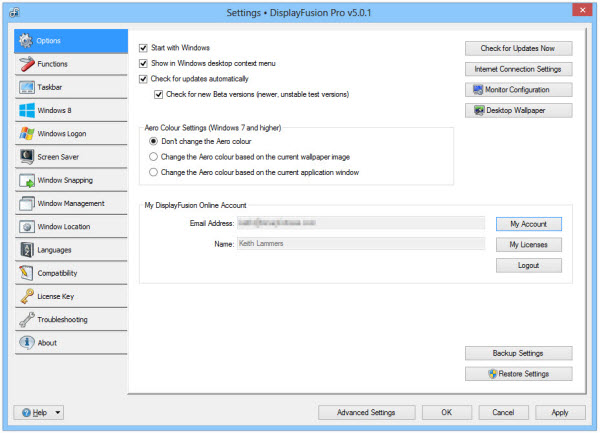Disable Check for updates automatically

pos(143,79)
